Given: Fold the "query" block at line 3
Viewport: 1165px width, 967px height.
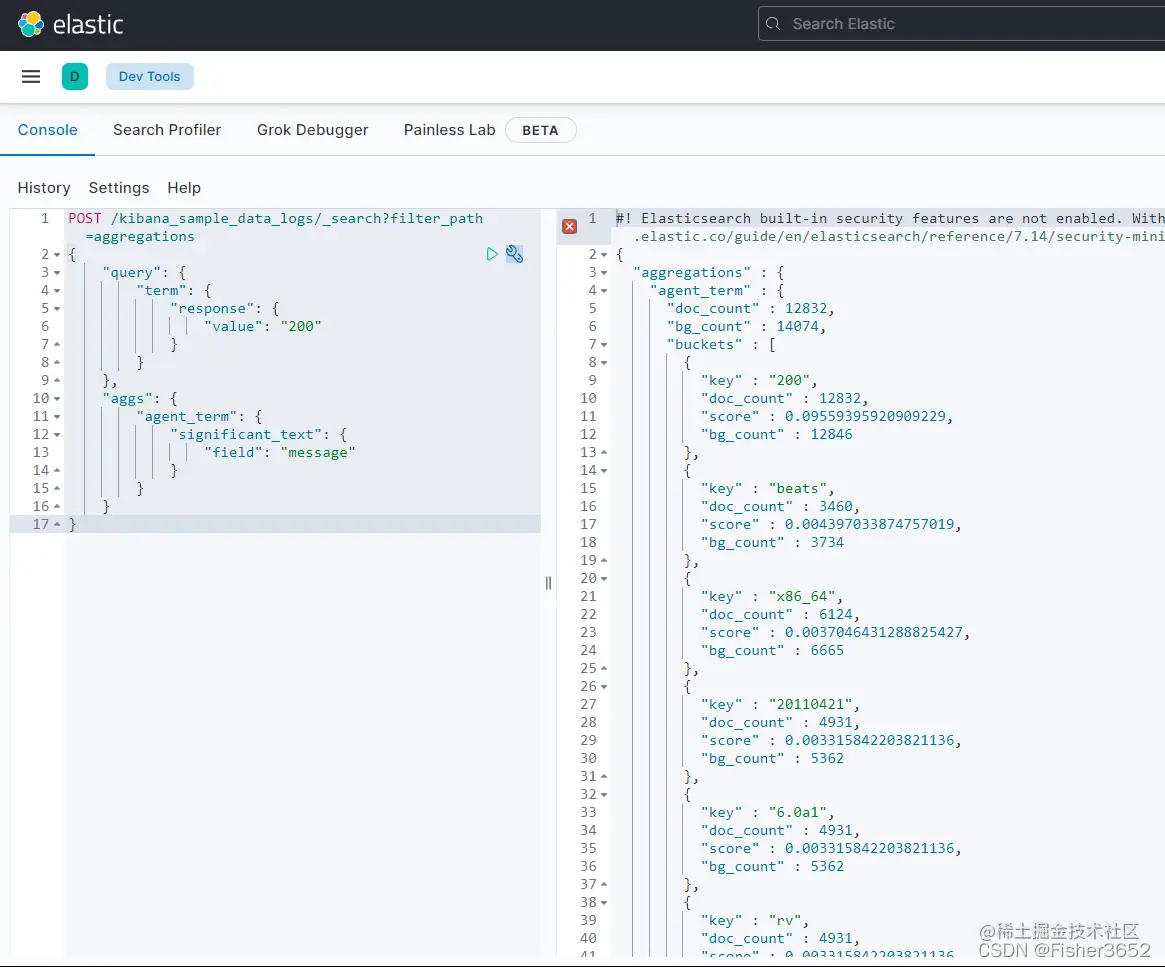Looking at the screenshot, I should [57, 273].
